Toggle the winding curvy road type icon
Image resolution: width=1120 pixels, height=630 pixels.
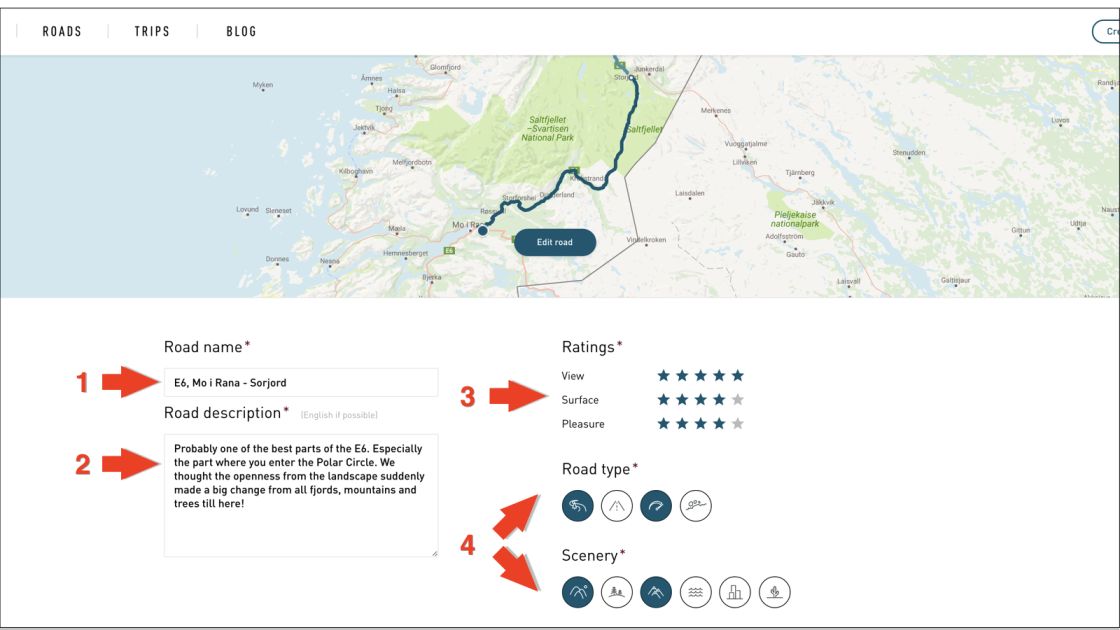(x=577, y=506)
